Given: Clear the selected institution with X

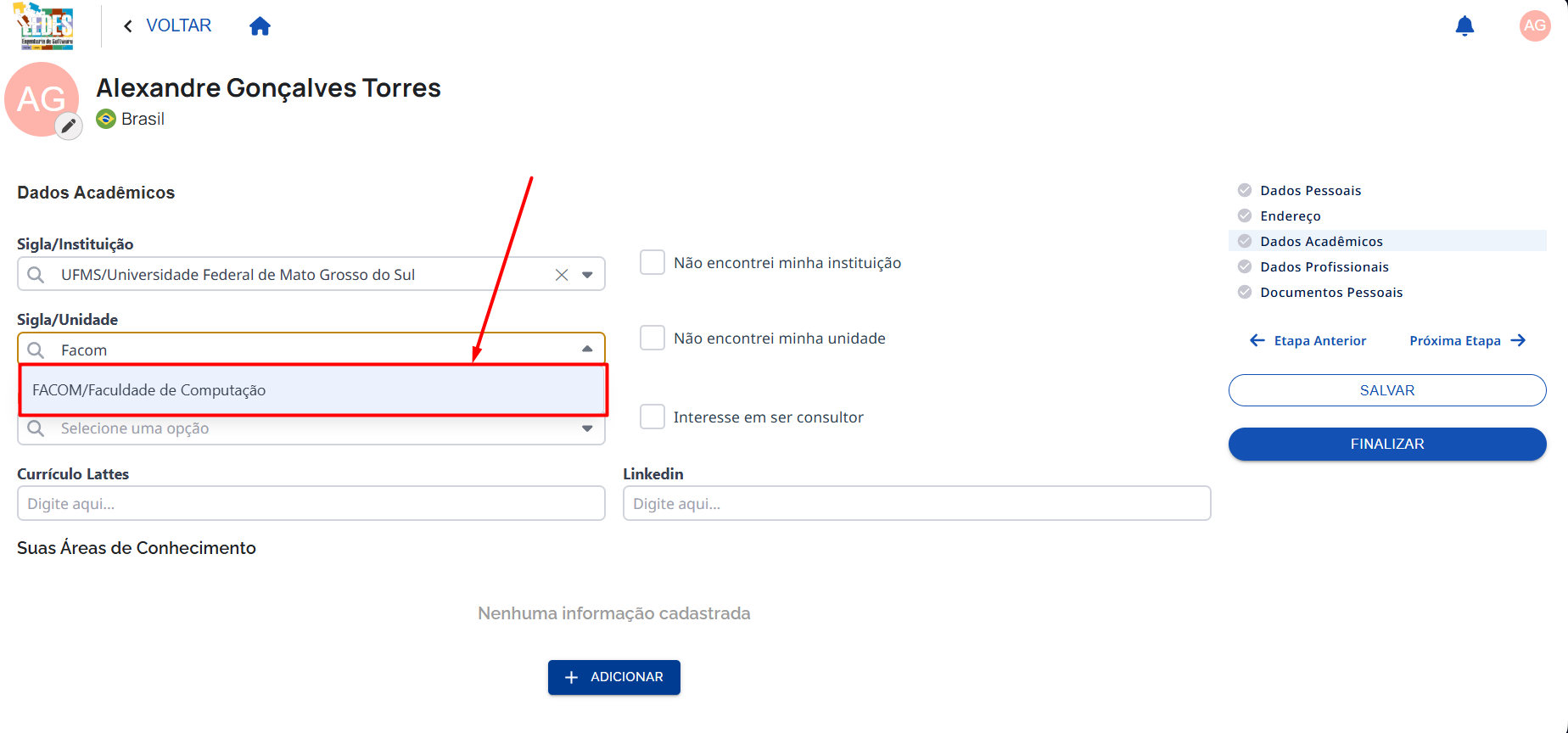Looking at the screenshot, I should 562,275.
